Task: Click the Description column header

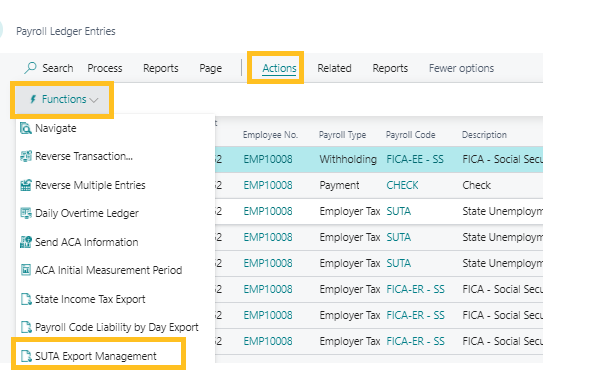Action: coord(484,135)
